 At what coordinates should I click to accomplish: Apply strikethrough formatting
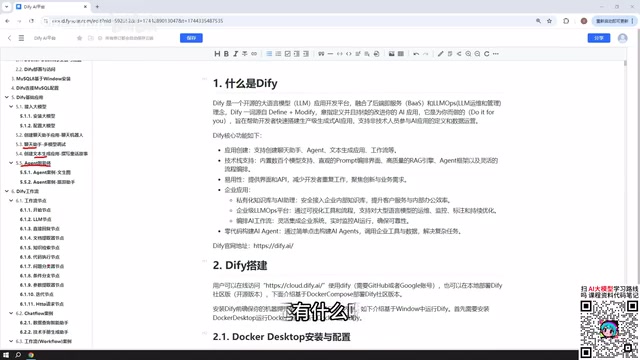point(244,54)
